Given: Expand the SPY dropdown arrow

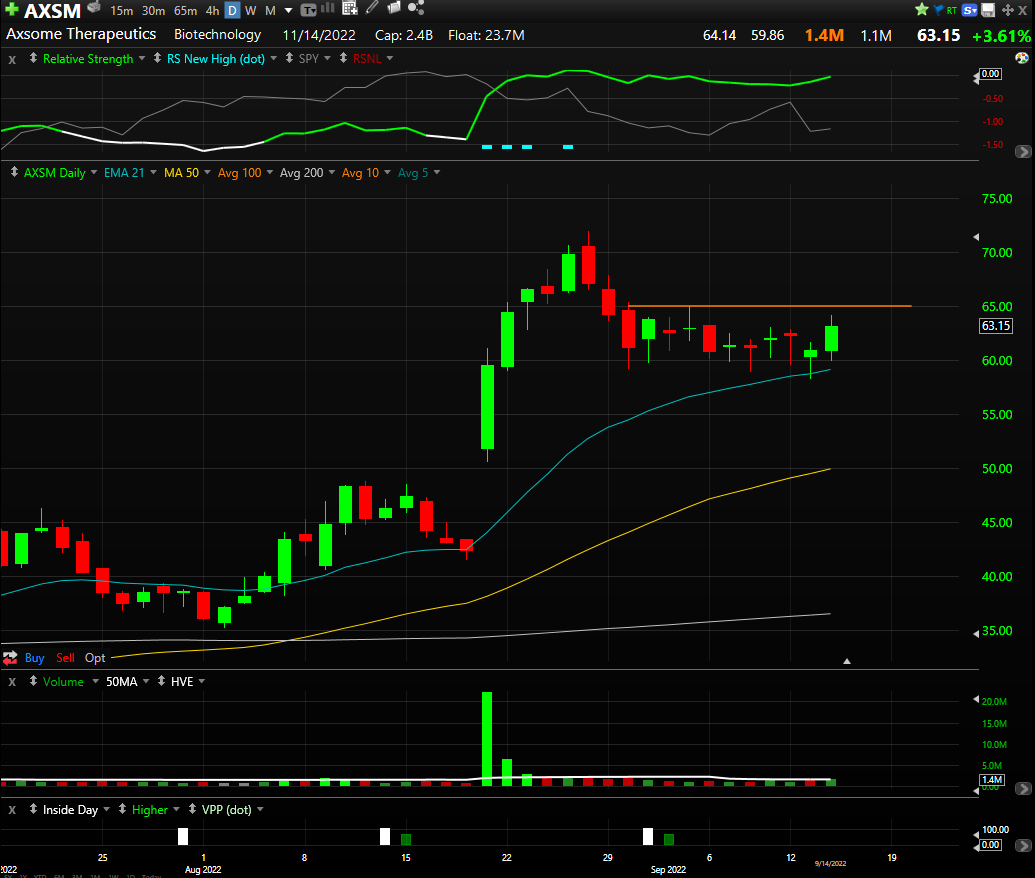Looking at the screenshot, I should click(x=327, y=59).
